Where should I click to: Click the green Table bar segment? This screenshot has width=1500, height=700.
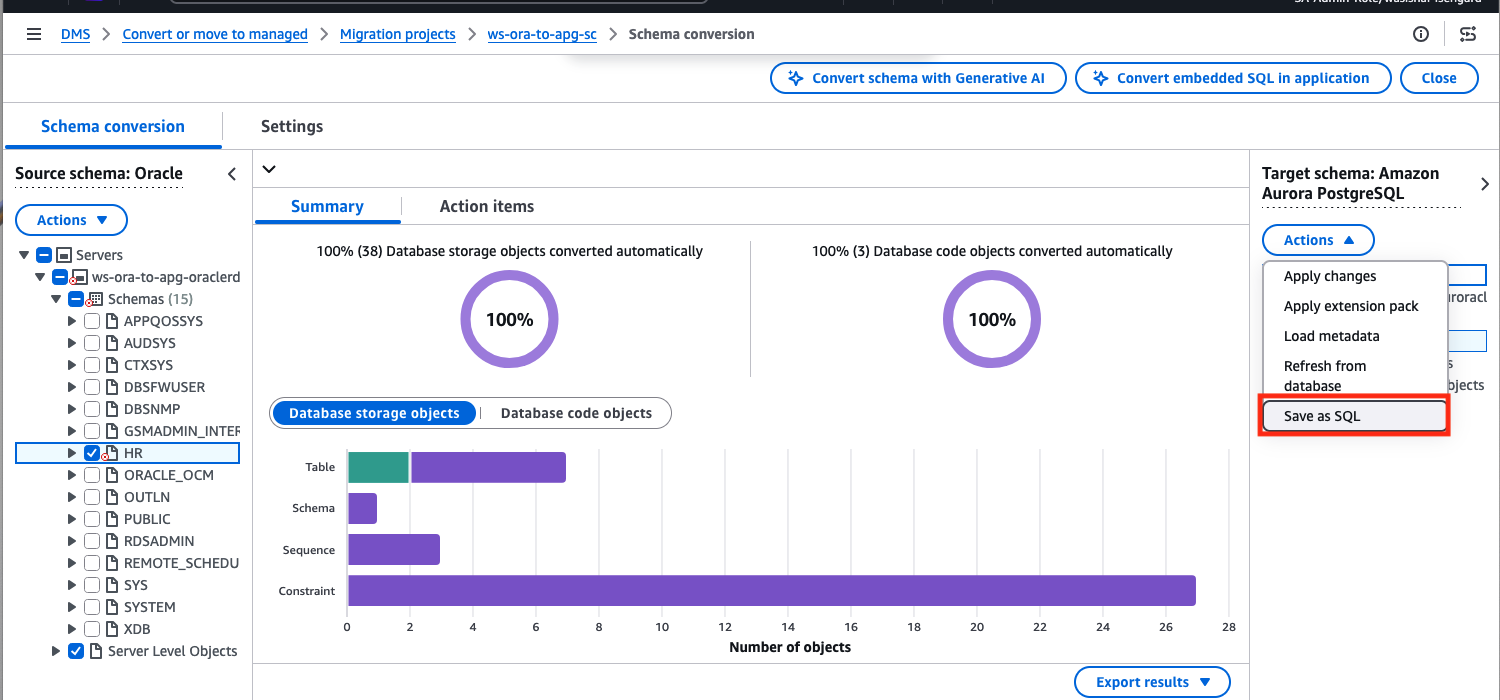pos(379,467)
